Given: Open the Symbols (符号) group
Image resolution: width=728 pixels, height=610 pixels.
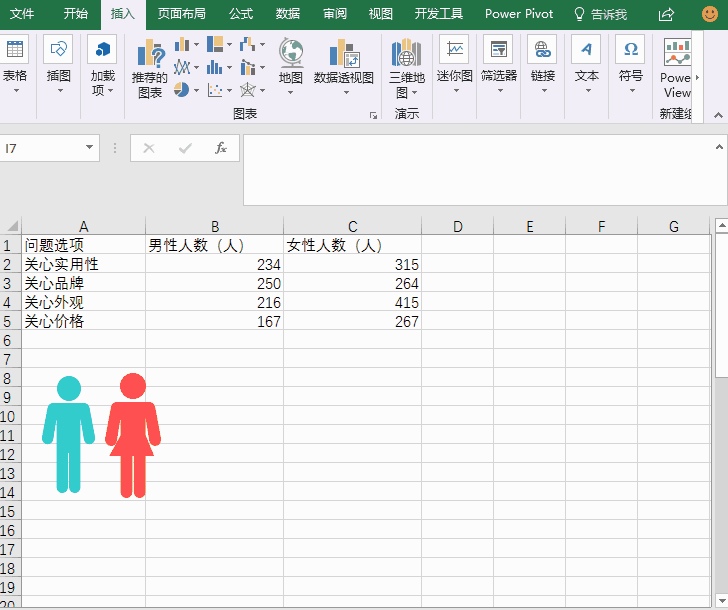Looking at the screenshot, I should [630, 65].
